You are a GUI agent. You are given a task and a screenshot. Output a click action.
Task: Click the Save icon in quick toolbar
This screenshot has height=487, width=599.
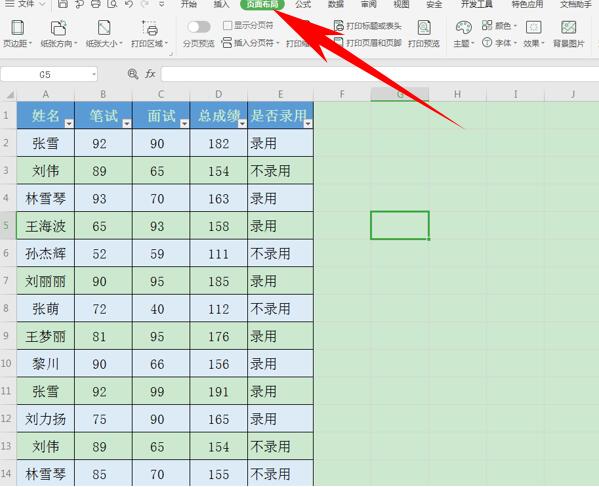[63, 4]
